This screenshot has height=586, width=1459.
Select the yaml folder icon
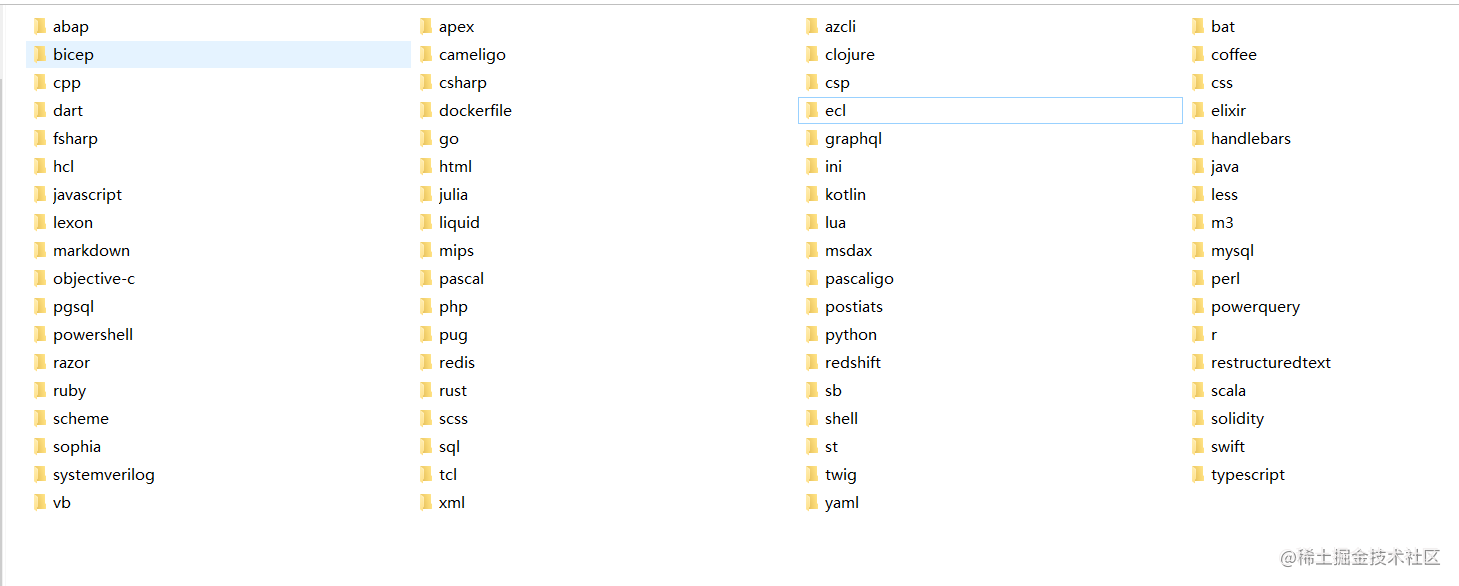pyautogui.click(x=812, y=503)
